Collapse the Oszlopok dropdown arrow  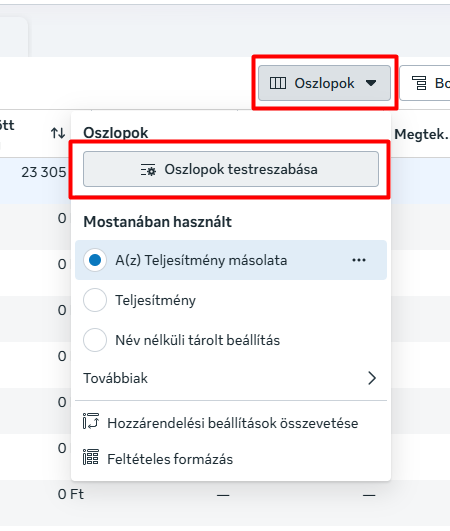click(x=371, y=83)
